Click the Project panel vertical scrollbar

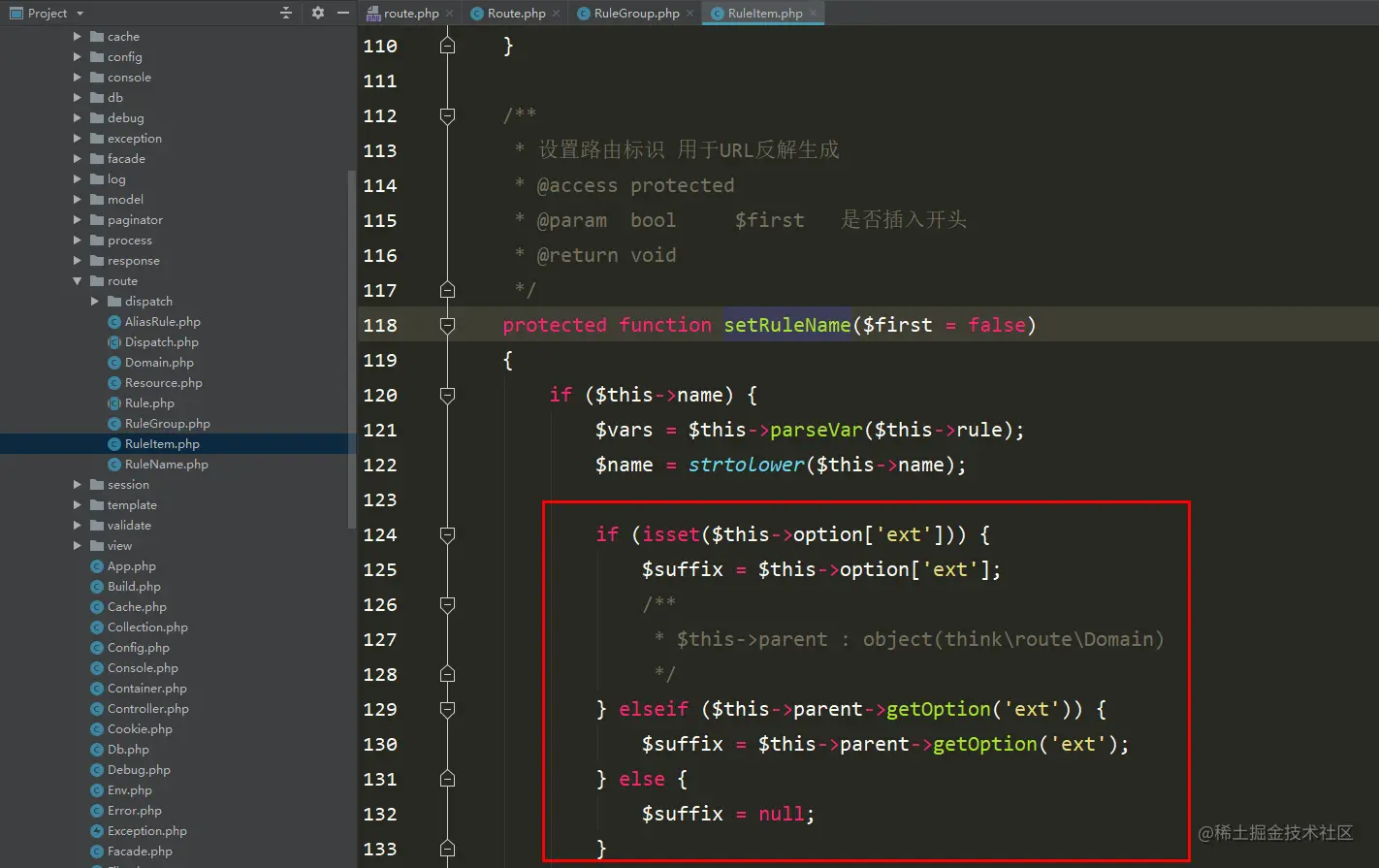click(351, 349)
